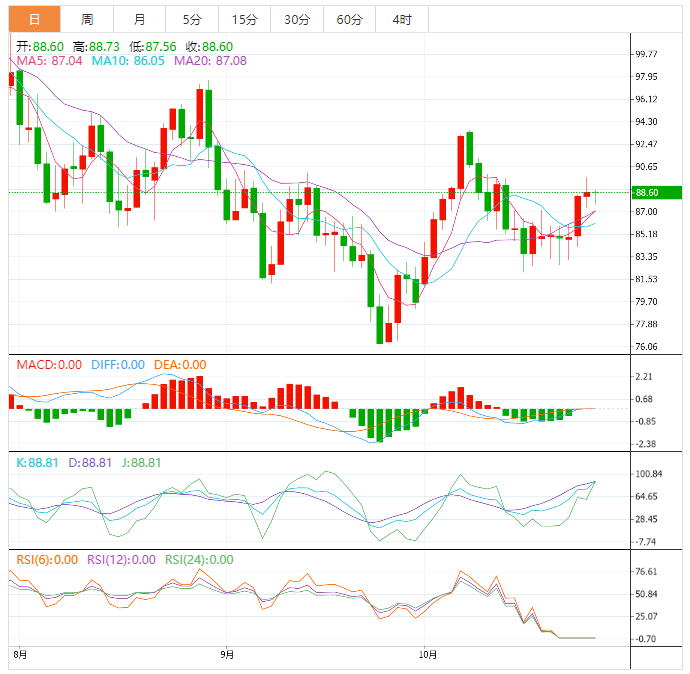
Task: Click the MA20: 87.08 indicator label
Action: click(210, 61)
